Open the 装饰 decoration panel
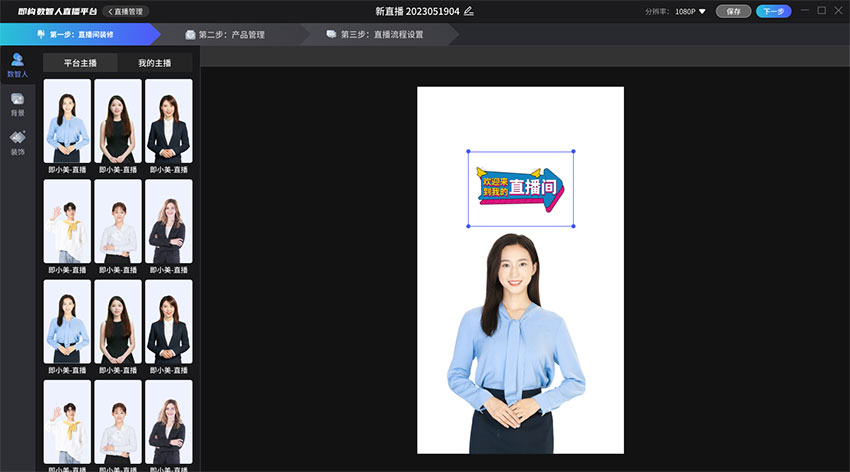This screenshot has width=850, height=472. [x=17, y=143]
